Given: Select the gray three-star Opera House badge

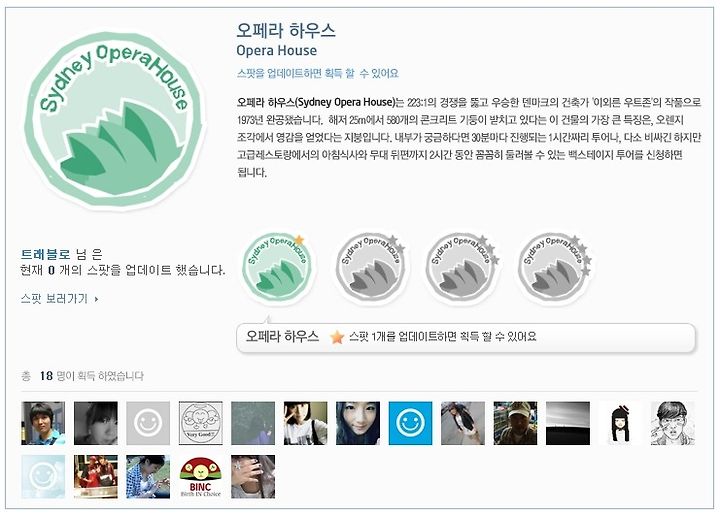Looking at the screenshot, I should (463, 267).
